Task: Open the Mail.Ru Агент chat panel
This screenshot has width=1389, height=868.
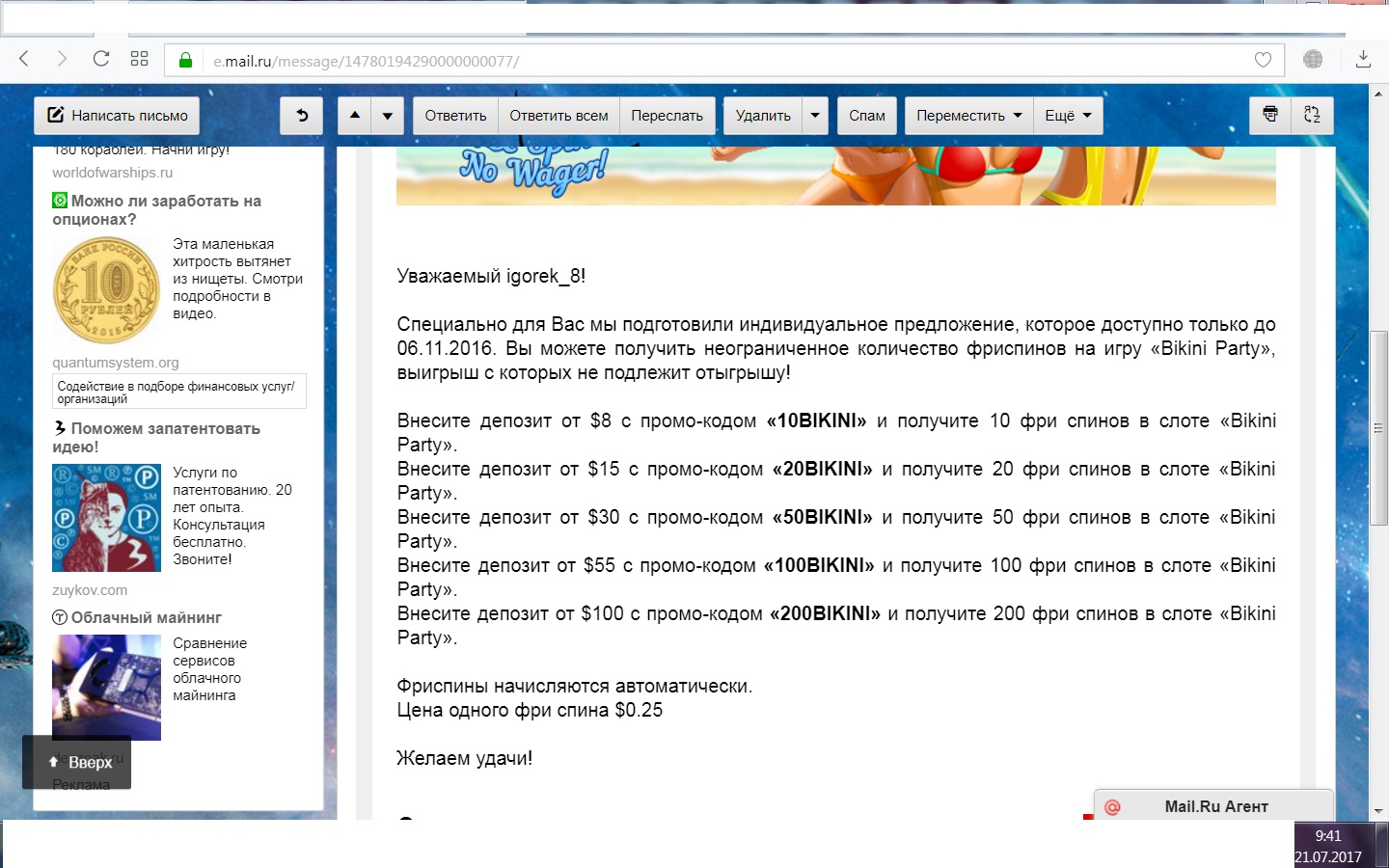Action: [x=1214, y=806]
